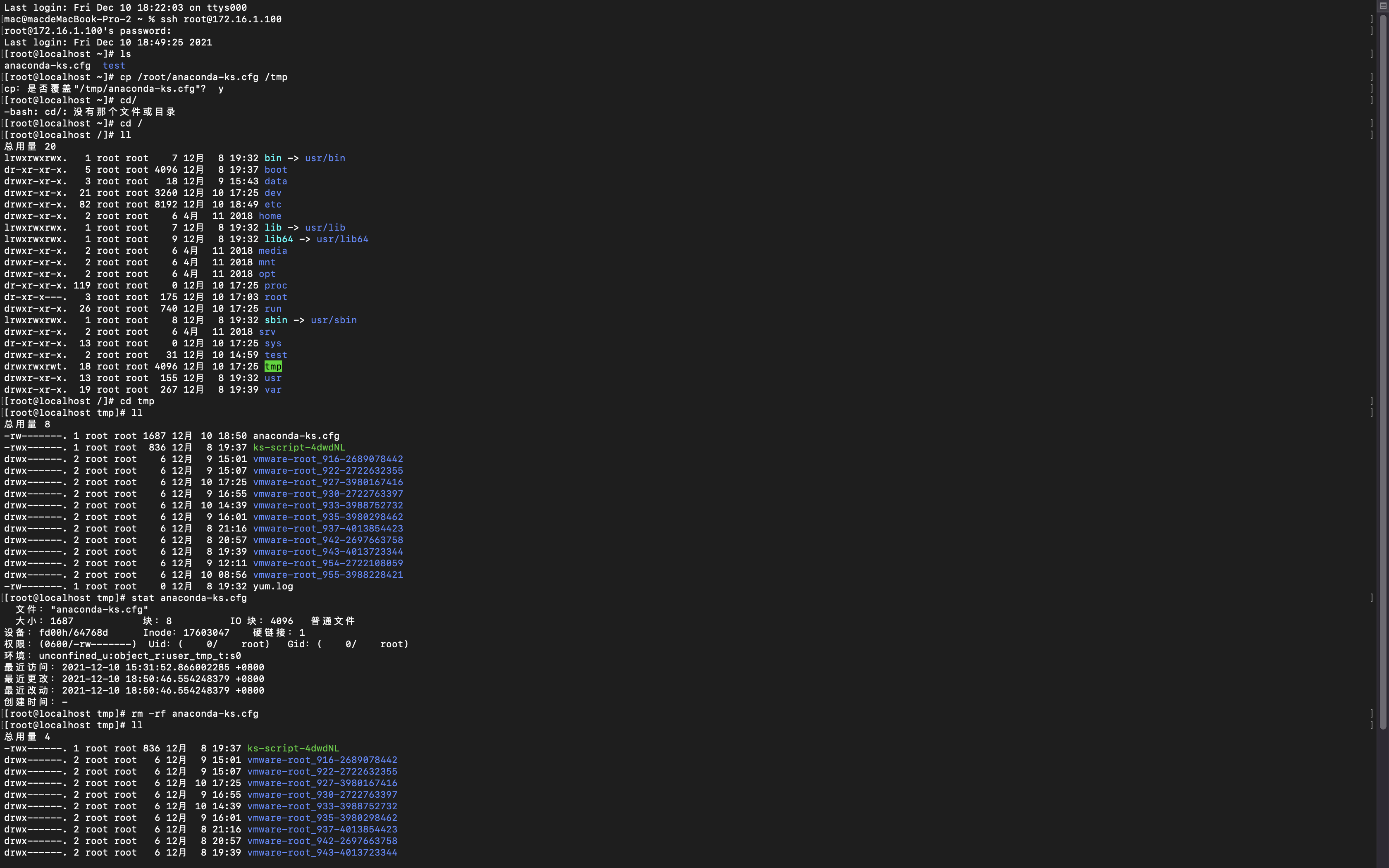Screen dimensions: 1389x868
Task: Click the proc directory entry
Action: click(x=275, y=285)
